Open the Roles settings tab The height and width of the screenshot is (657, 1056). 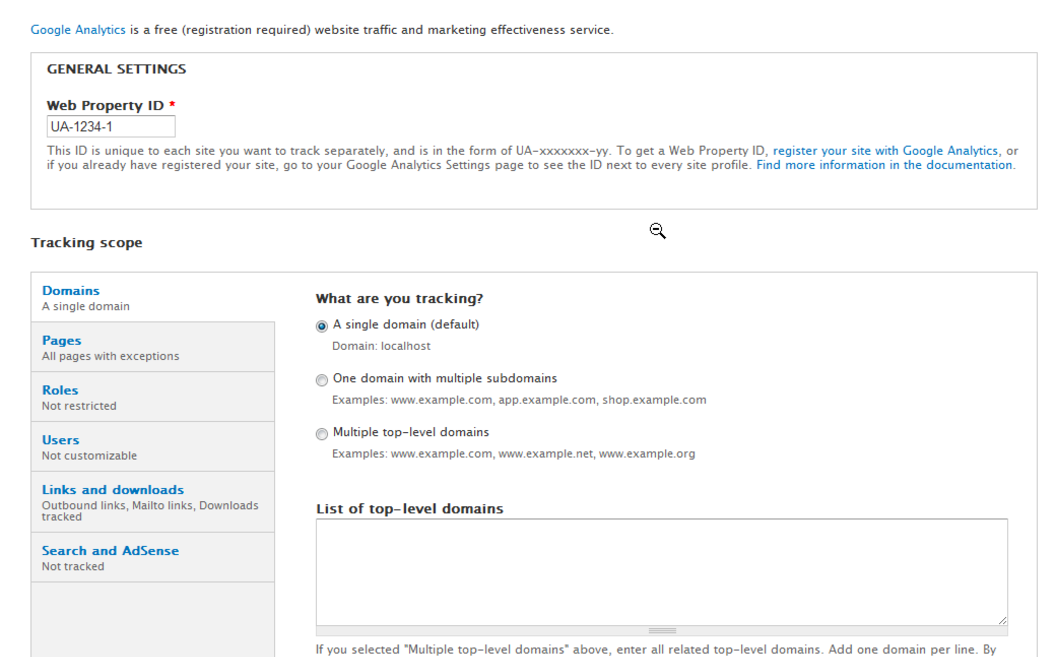(59, 390)
